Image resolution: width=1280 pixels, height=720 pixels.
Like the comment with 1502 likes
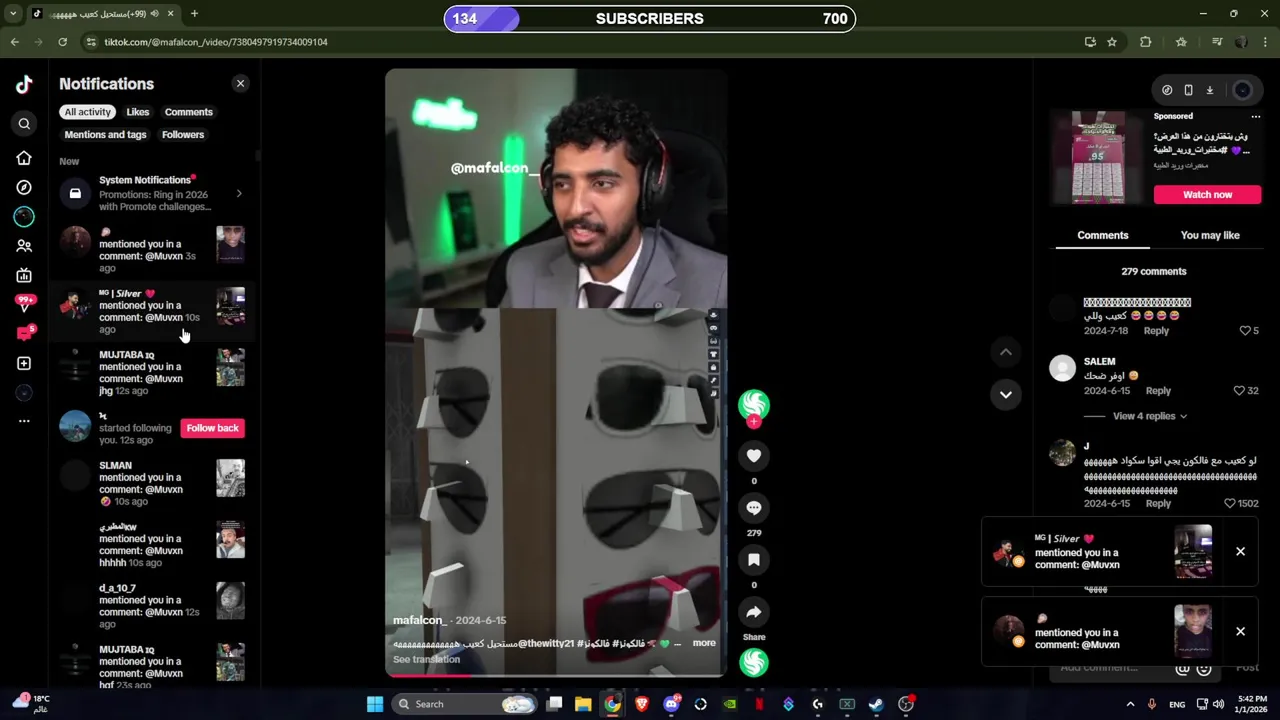pos(1230,504)
